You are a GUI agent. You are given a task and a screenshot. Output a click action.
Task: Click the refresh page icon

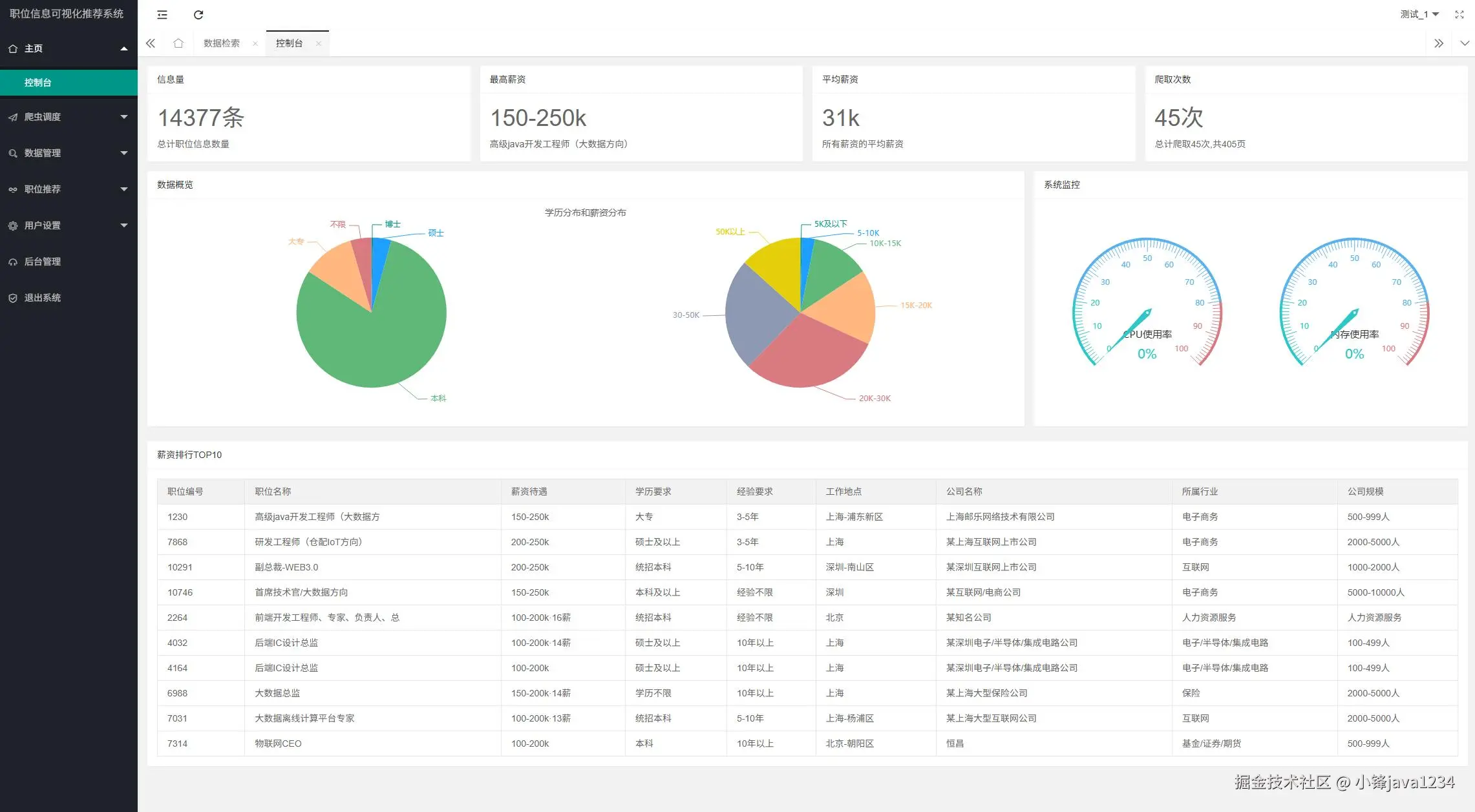(x=198, y=15)
